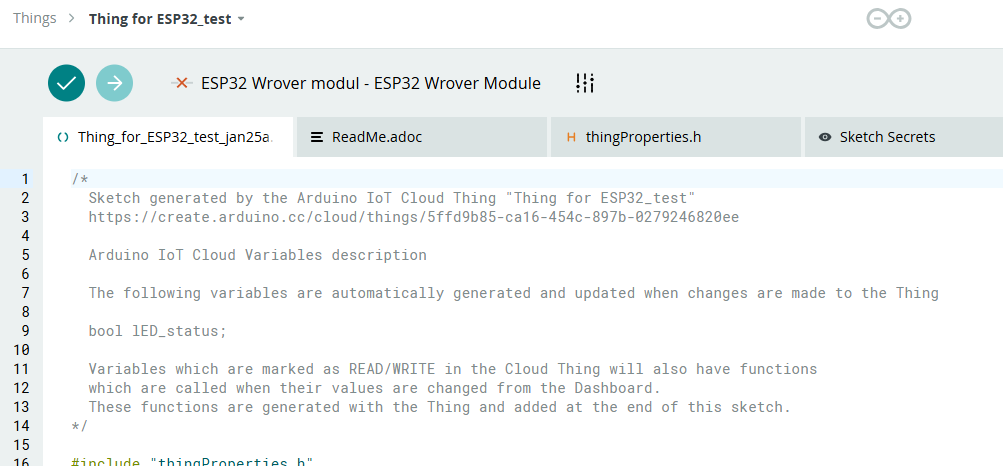
Task: Click the ReadMe.adoc tab list icon
Action: pos(317,137)
